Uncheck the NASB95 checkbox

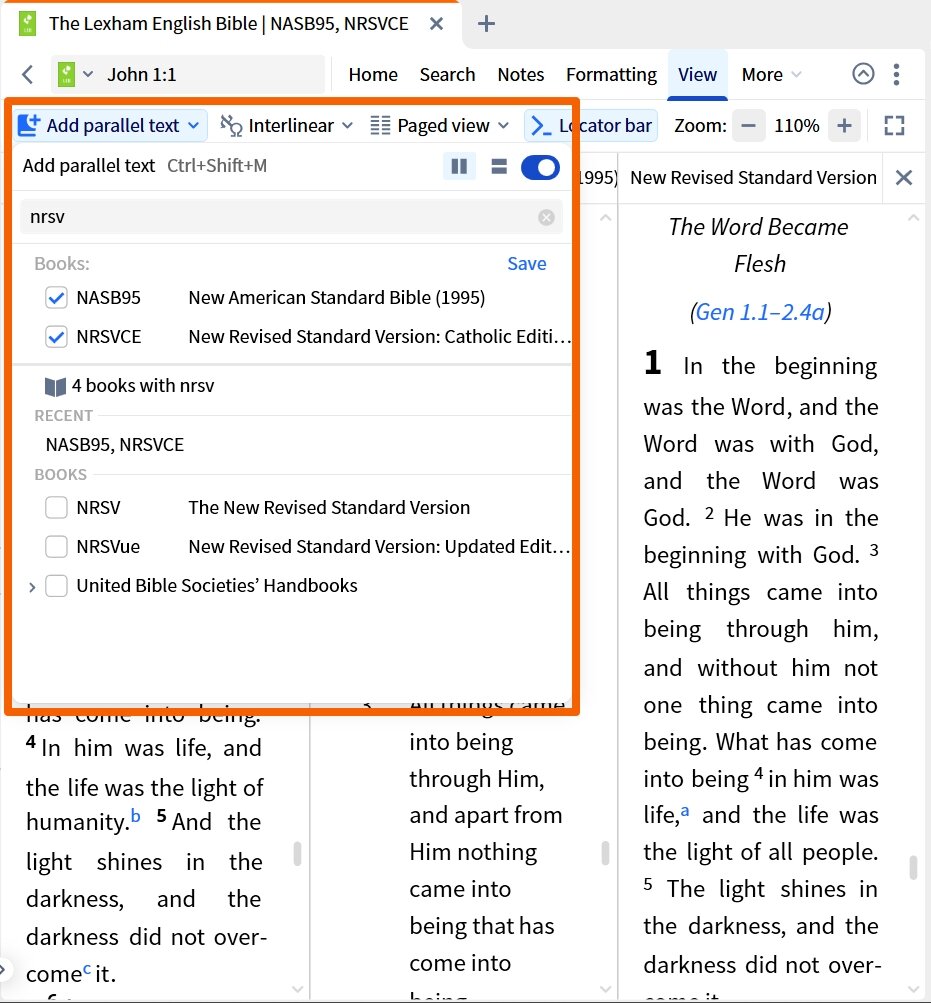point(56,297)
